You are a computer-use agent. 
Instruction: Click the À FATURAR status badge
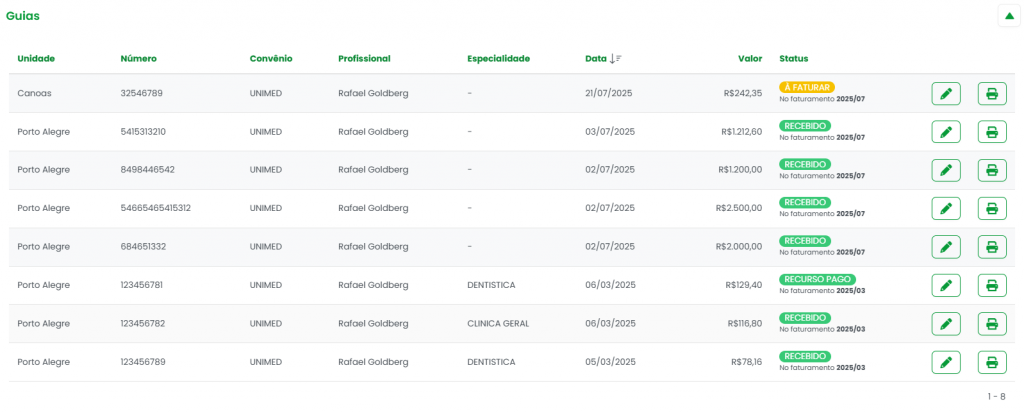pyautogui.click(x=806, y=87)
